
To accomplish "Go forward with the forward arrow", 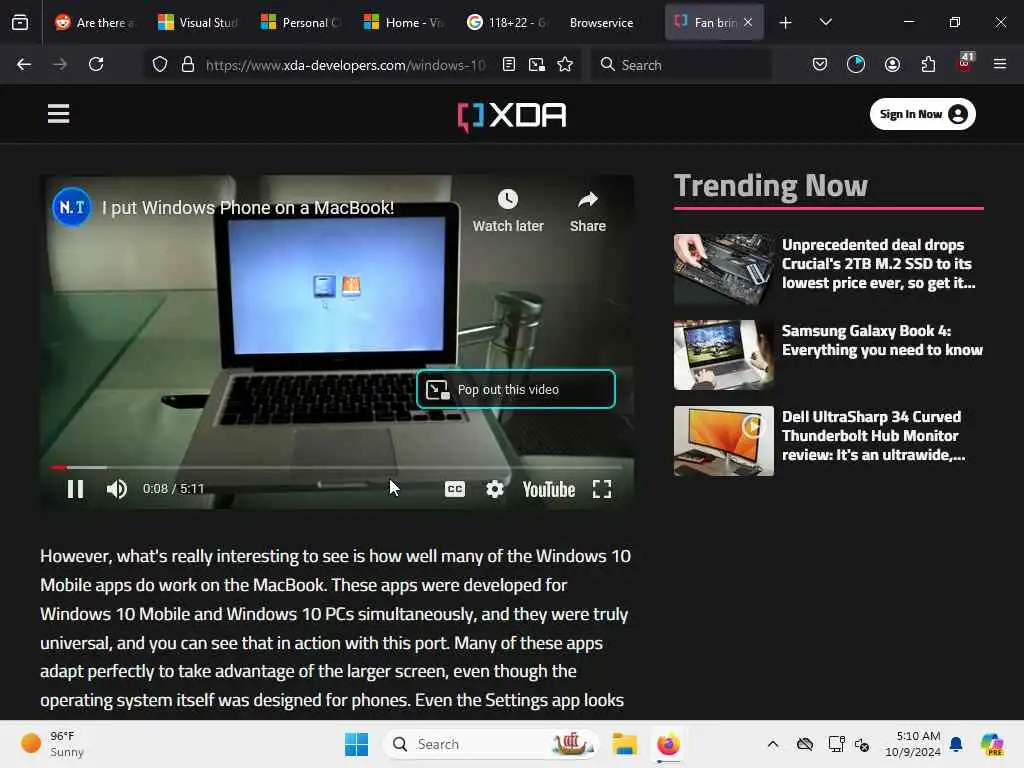I will tap(59, 64).
